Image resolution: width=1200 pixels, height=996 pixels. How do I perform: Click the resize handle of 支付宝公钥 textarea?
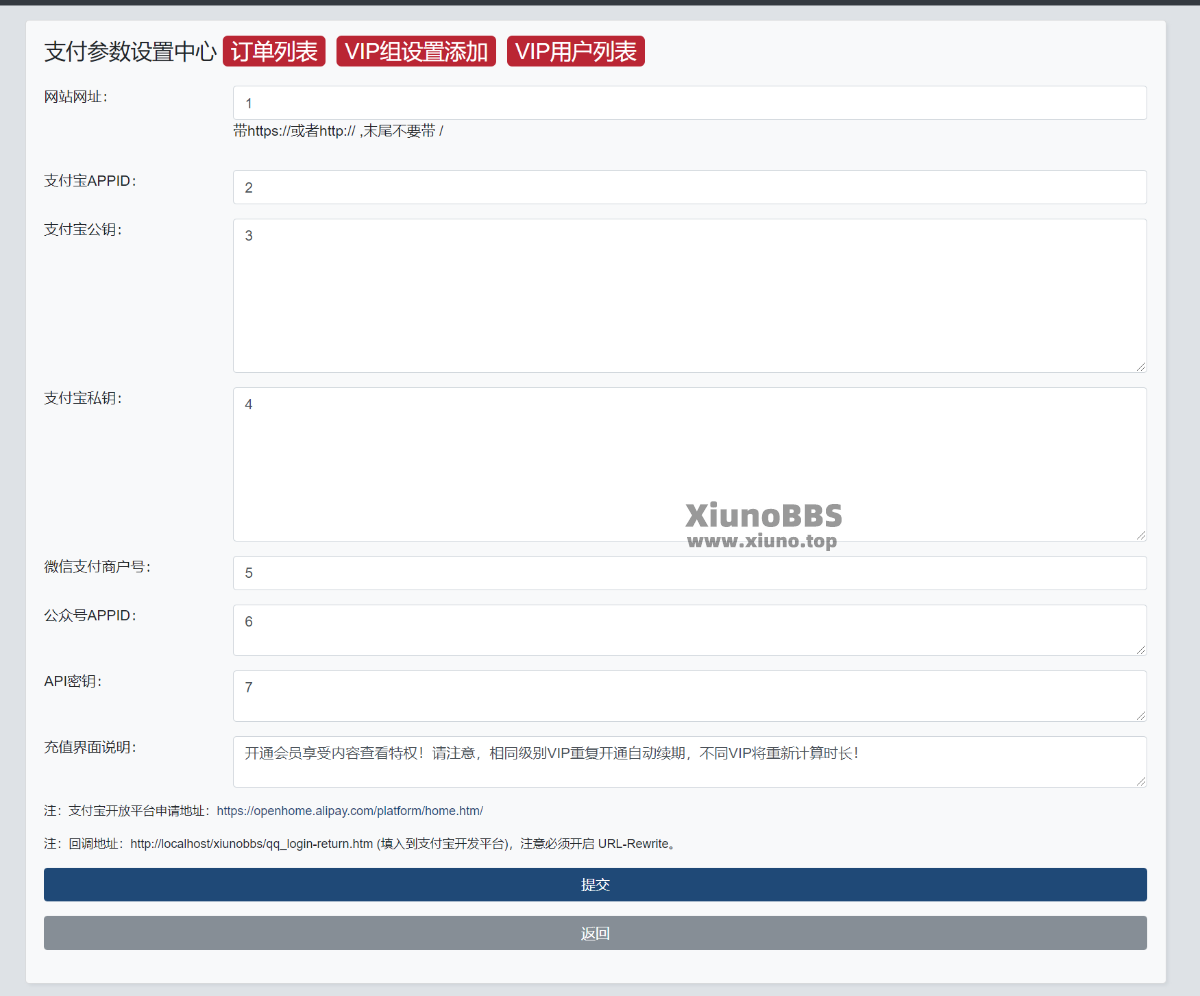pyautogui.click(x=1140, y=367)
